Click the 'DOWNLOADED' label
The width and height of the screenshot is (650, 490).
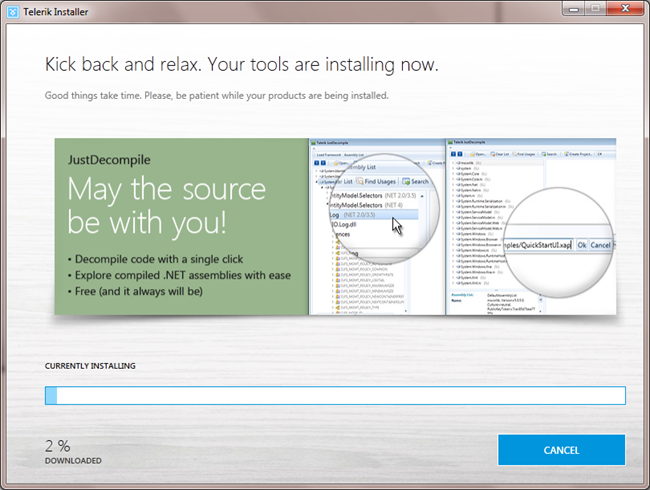point(73,461)
